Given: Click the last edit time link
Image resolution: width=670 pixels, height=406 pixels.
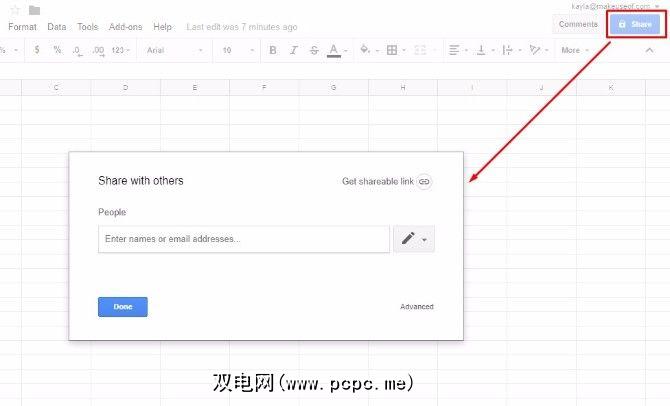Looking at the screenshot, I should tap(242, 27).
